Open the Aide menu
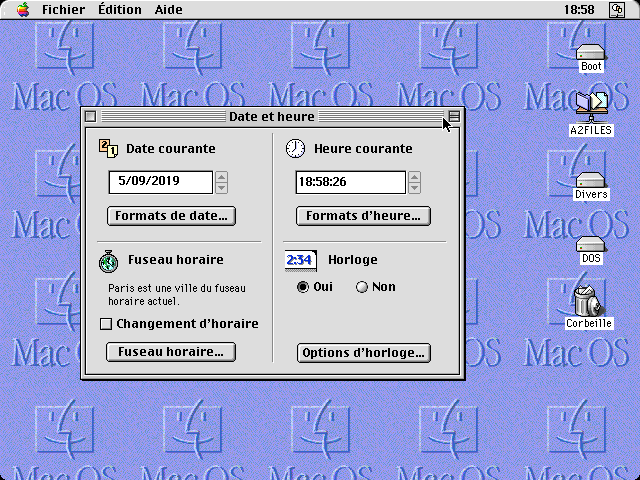640x480 pixels. (x=168, y=9)
